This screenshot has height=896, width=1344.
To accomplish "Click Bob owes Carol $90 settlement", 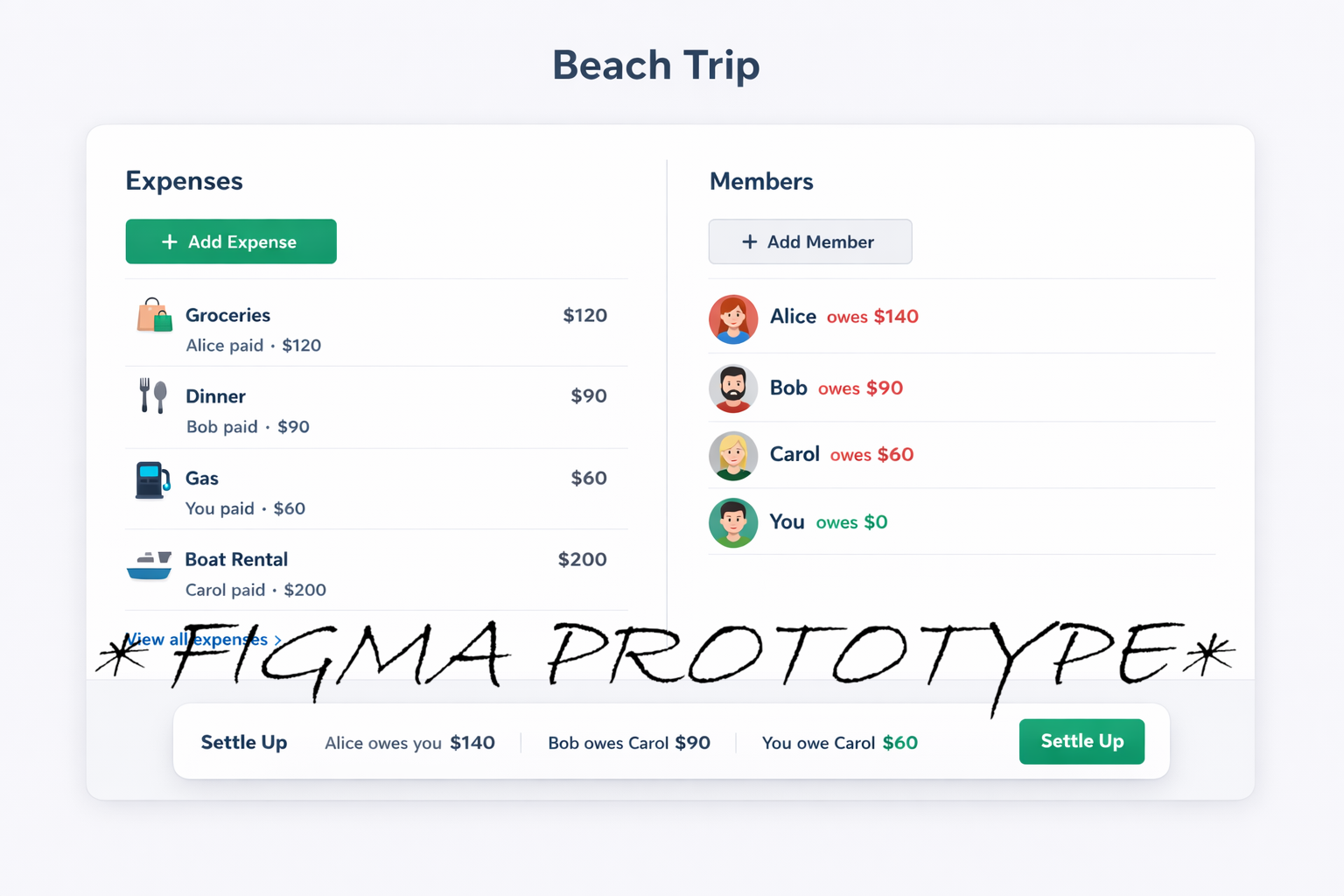I will pos(628,743).
